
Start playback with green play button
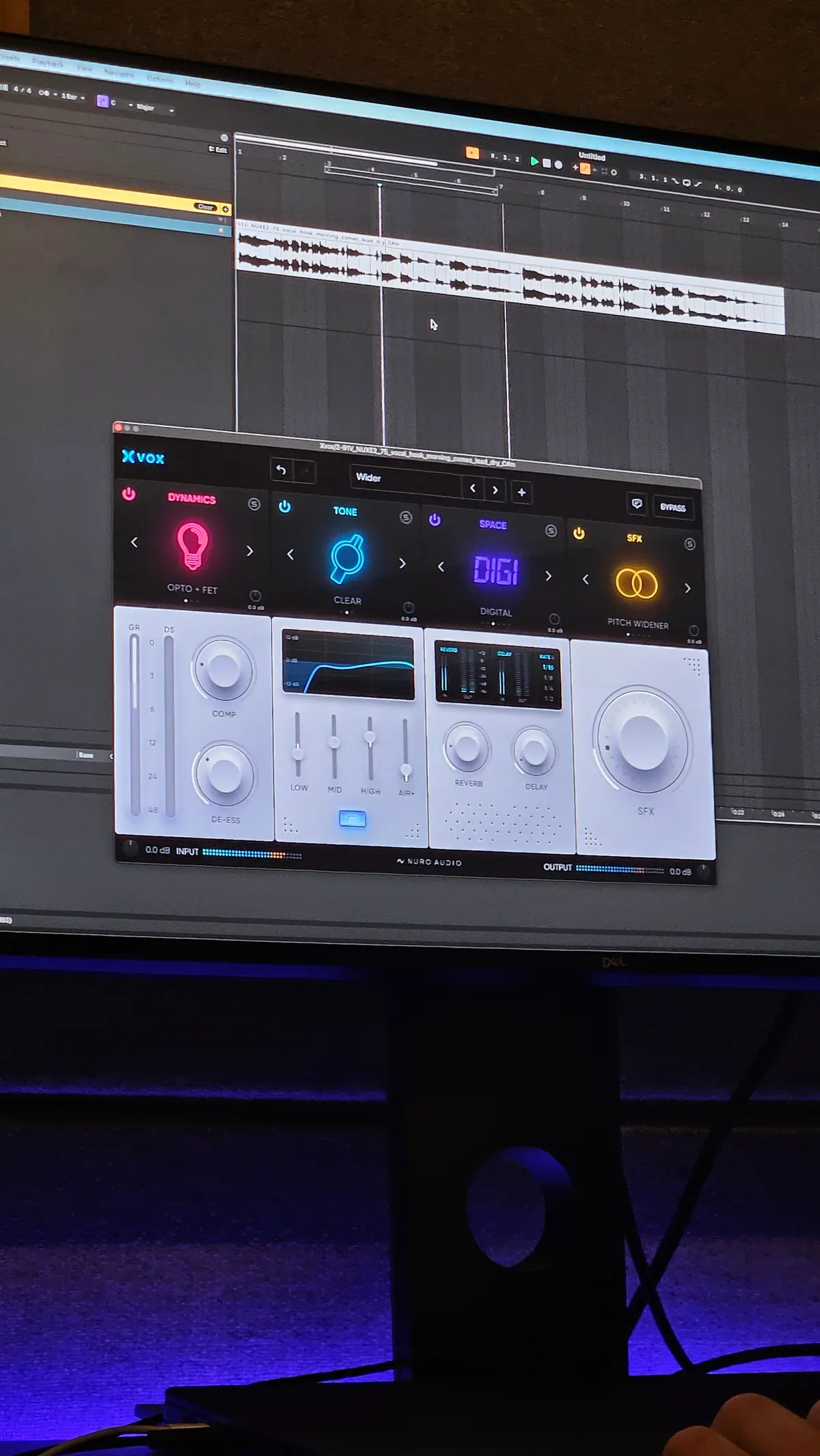coord(534,161)
